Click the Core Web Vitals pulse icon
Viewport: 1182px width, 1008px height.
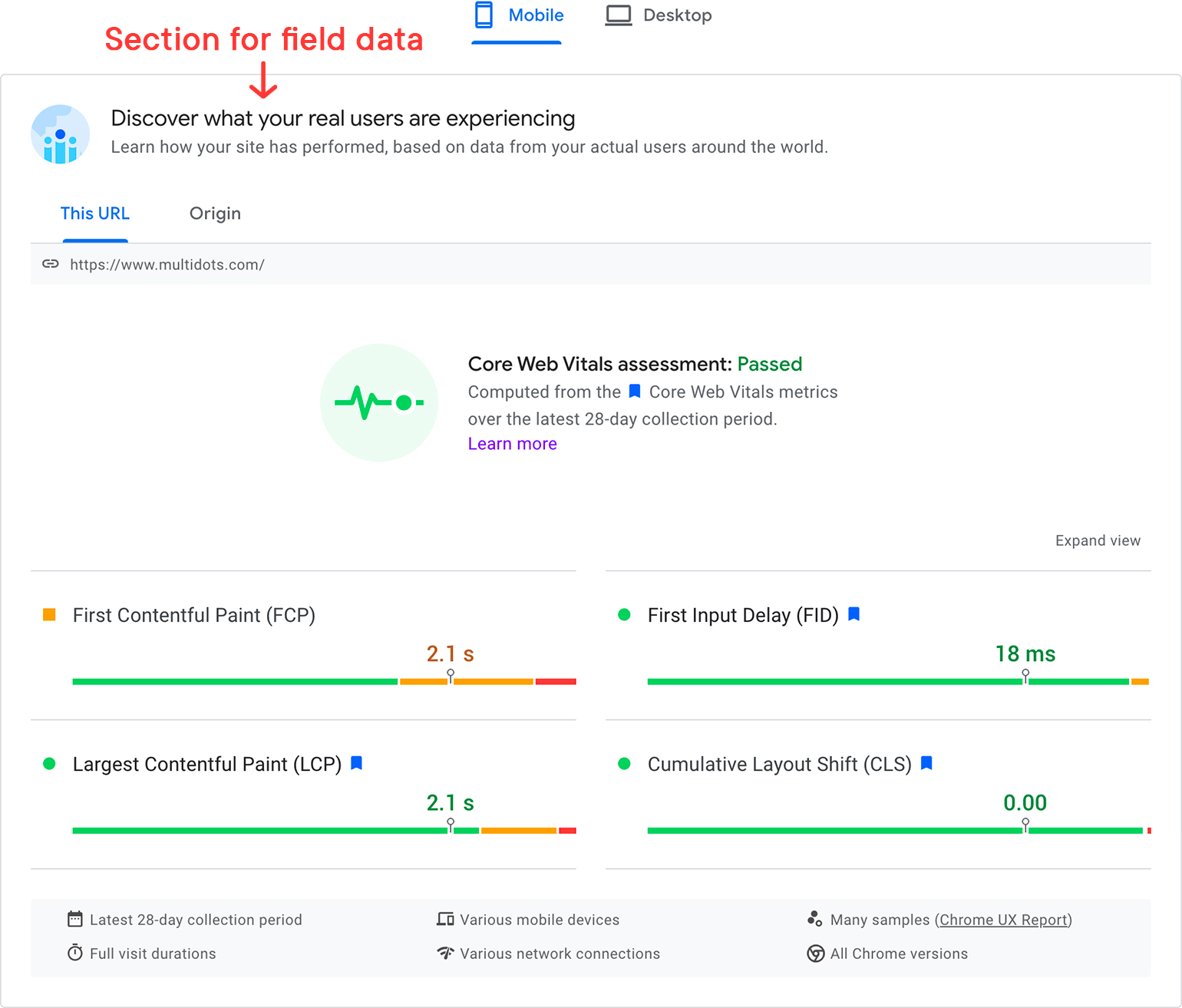coord(379,402)
